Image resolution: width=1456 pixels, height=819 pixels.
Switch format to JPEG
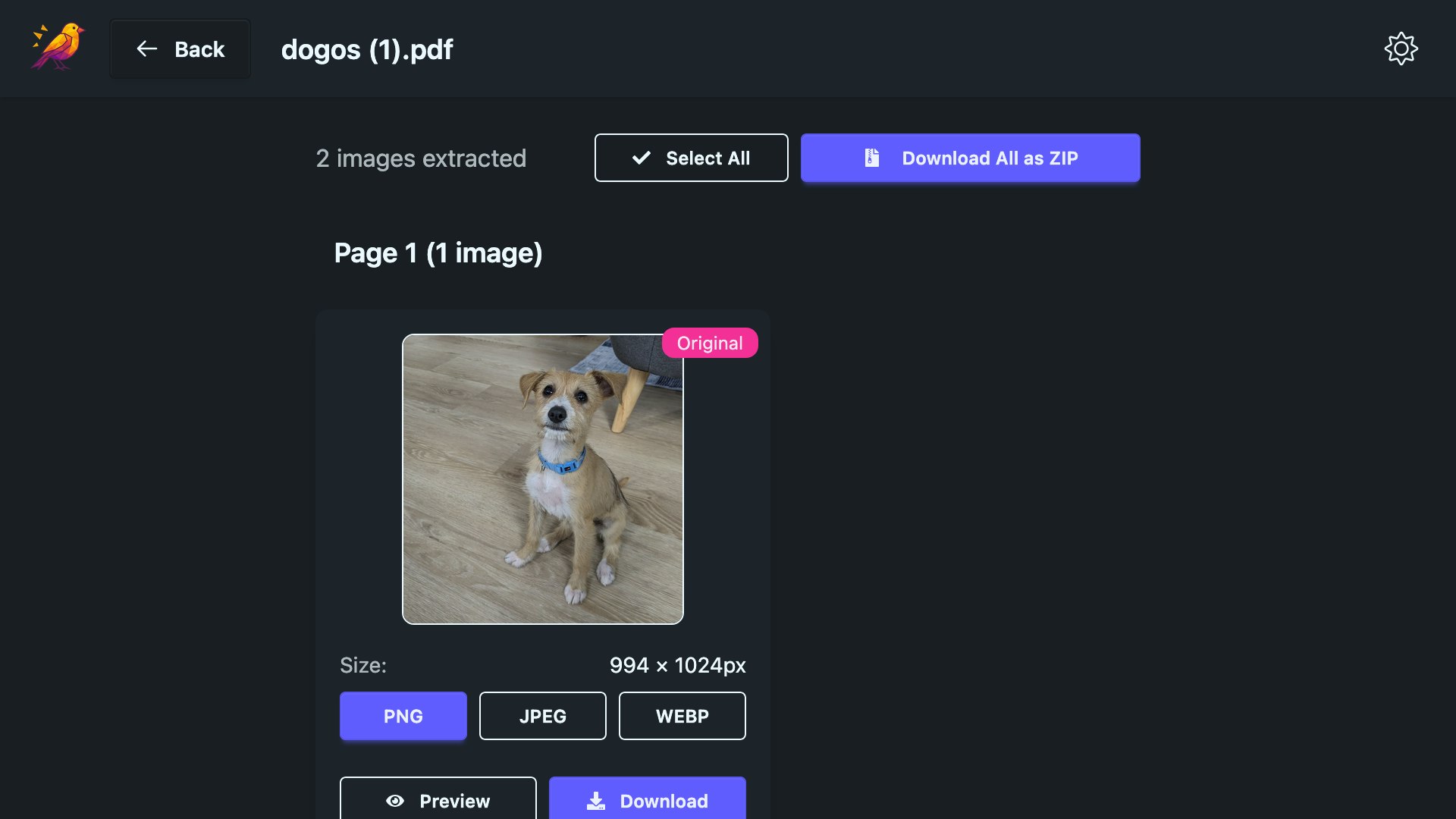tap(542, 716)
